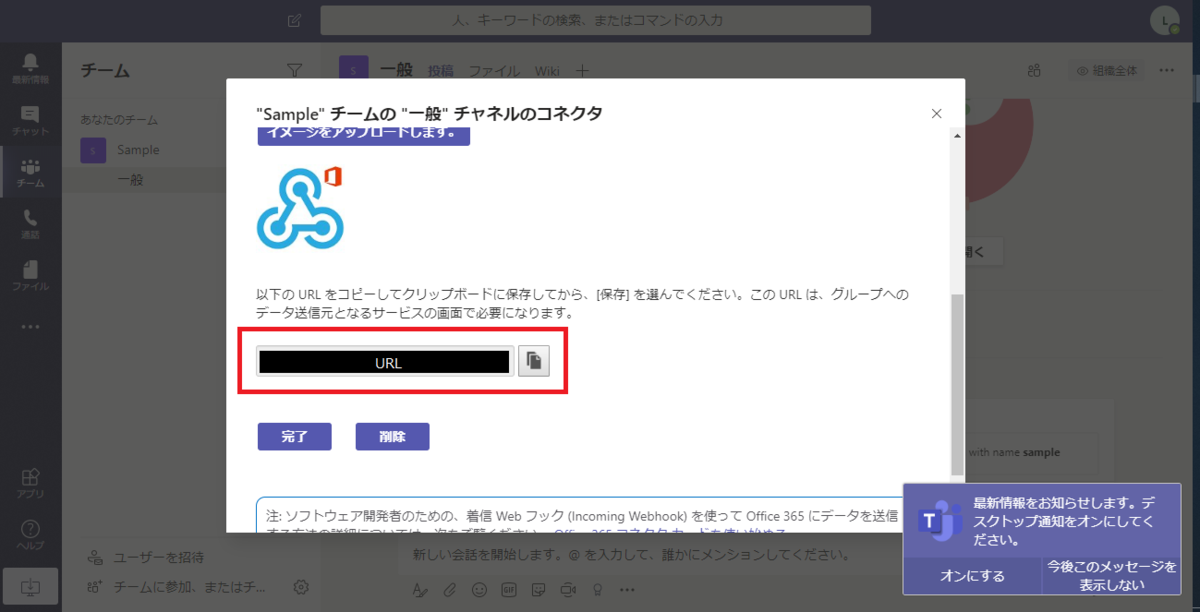
Task: Click the download desktop app icon
Action: point(30,587)
